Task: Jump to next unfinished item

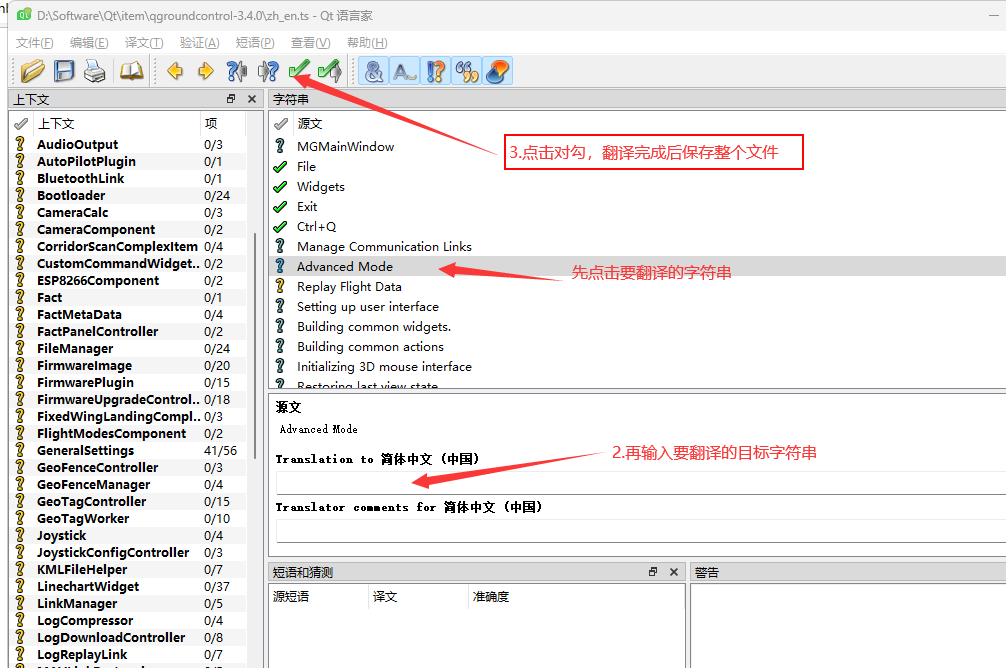Action: click(267, 71)
